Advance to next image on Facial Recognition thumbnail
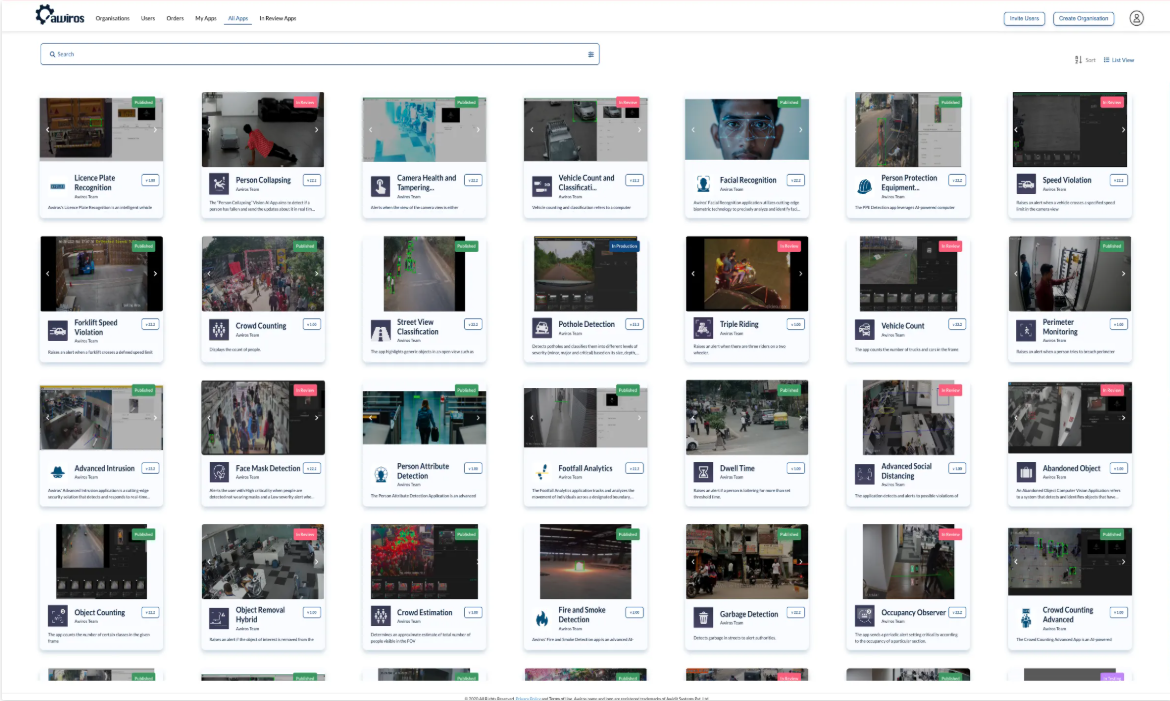The height and width of the screenshot is (701, 1170). 801,130
